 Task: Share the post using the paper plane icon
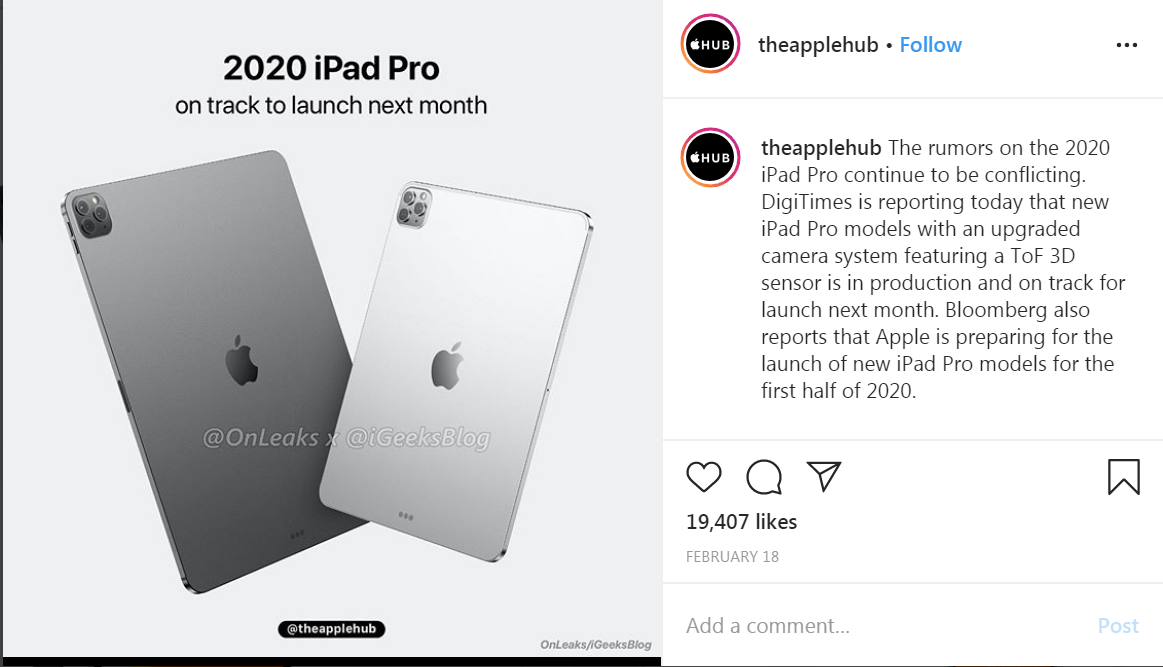[823, 476]
